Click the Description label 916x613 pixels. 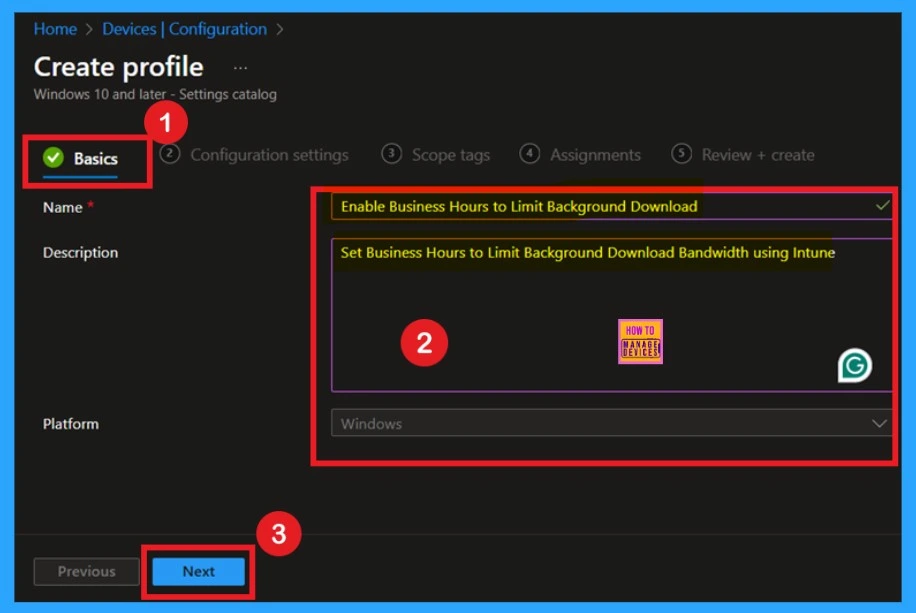coord(80,252)
